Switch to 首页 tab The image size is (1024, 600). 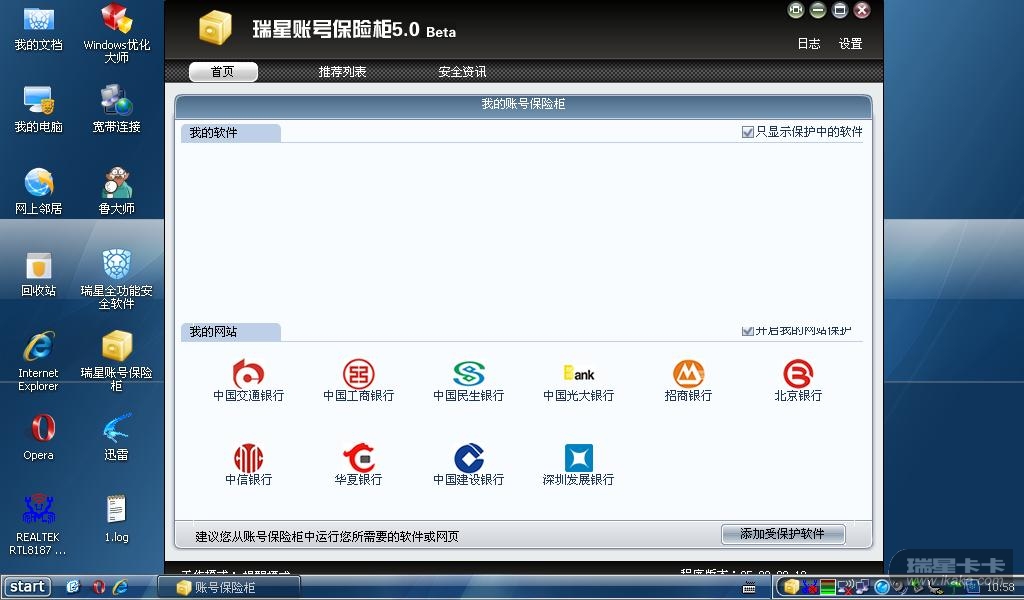[223, 72]
